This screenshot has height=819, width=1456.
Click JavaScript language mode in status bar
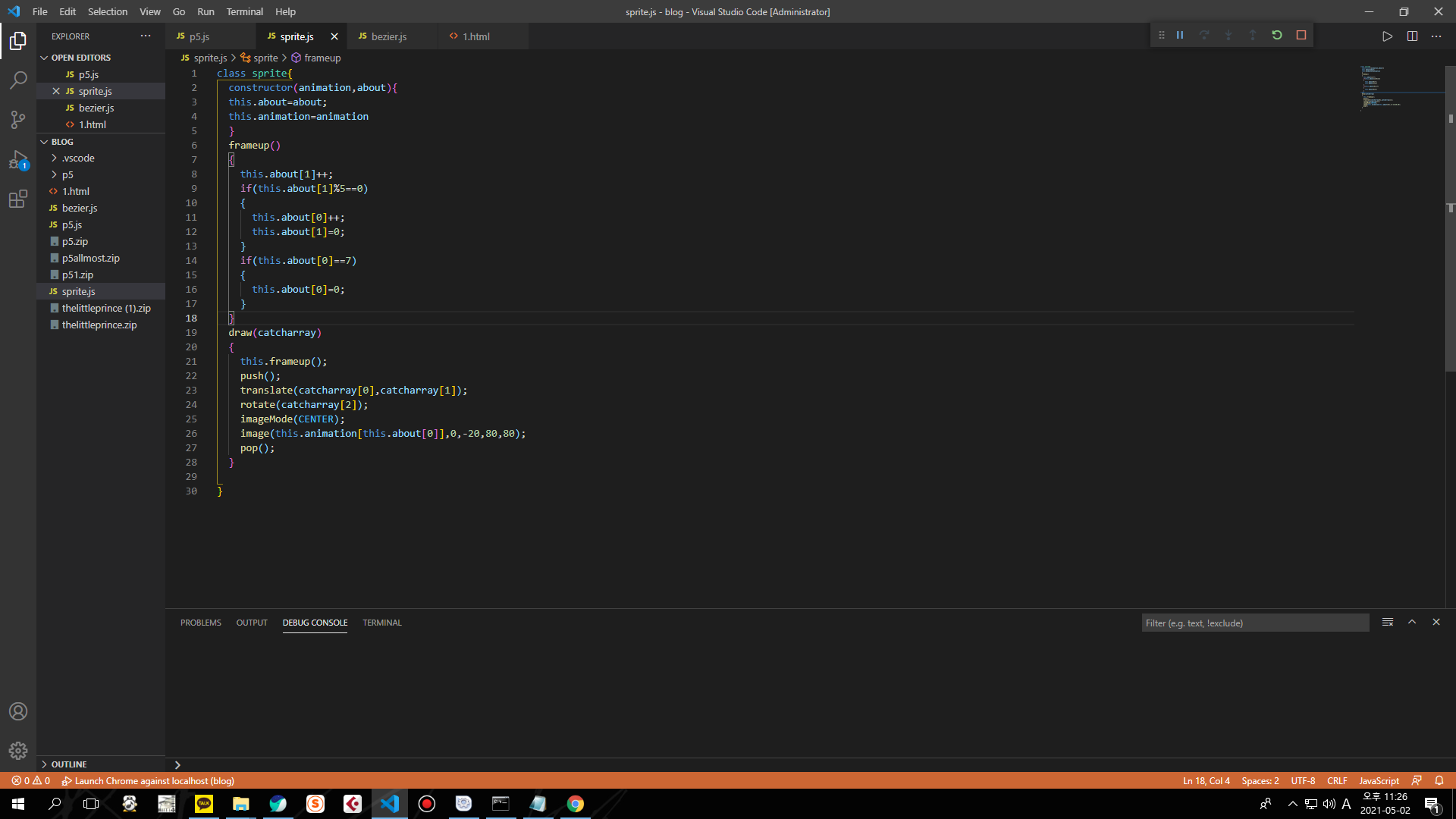1379,781
